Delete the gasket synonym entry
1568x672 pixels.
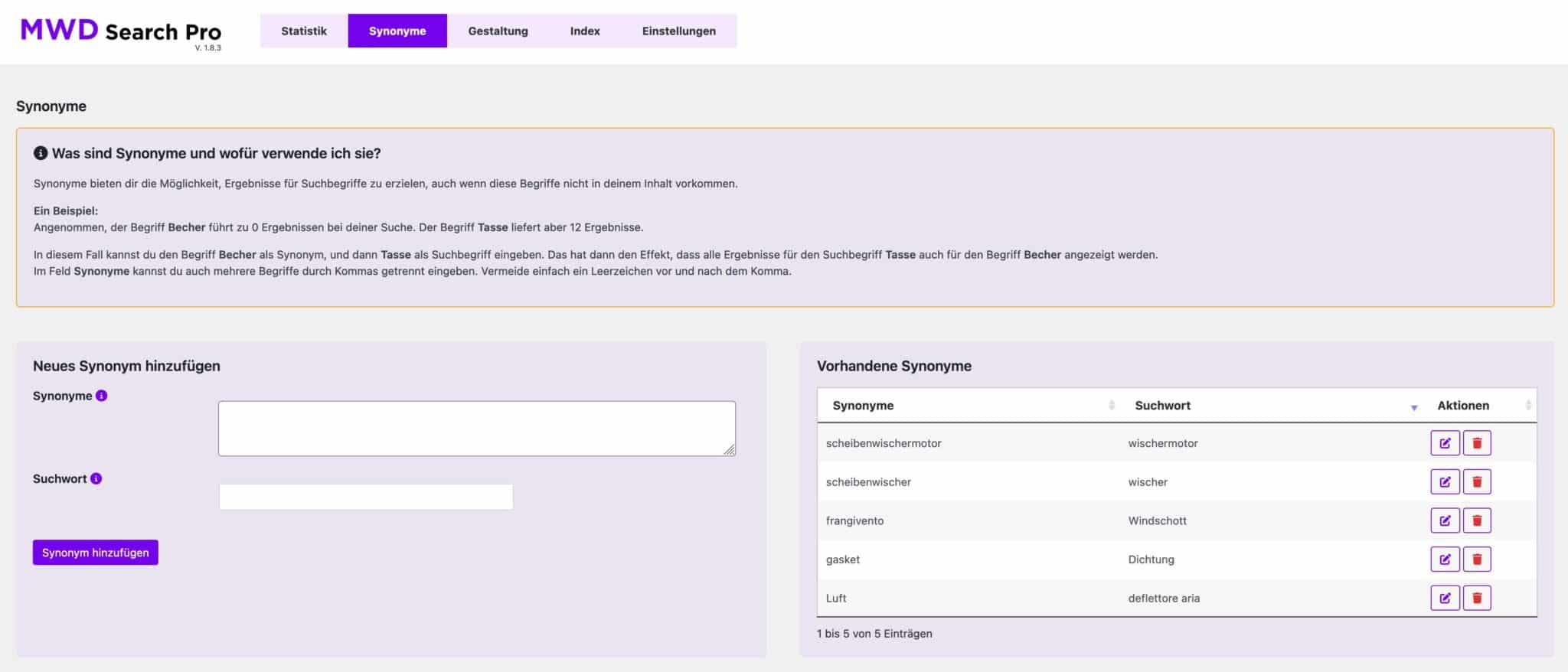(x=1477, y=559)
